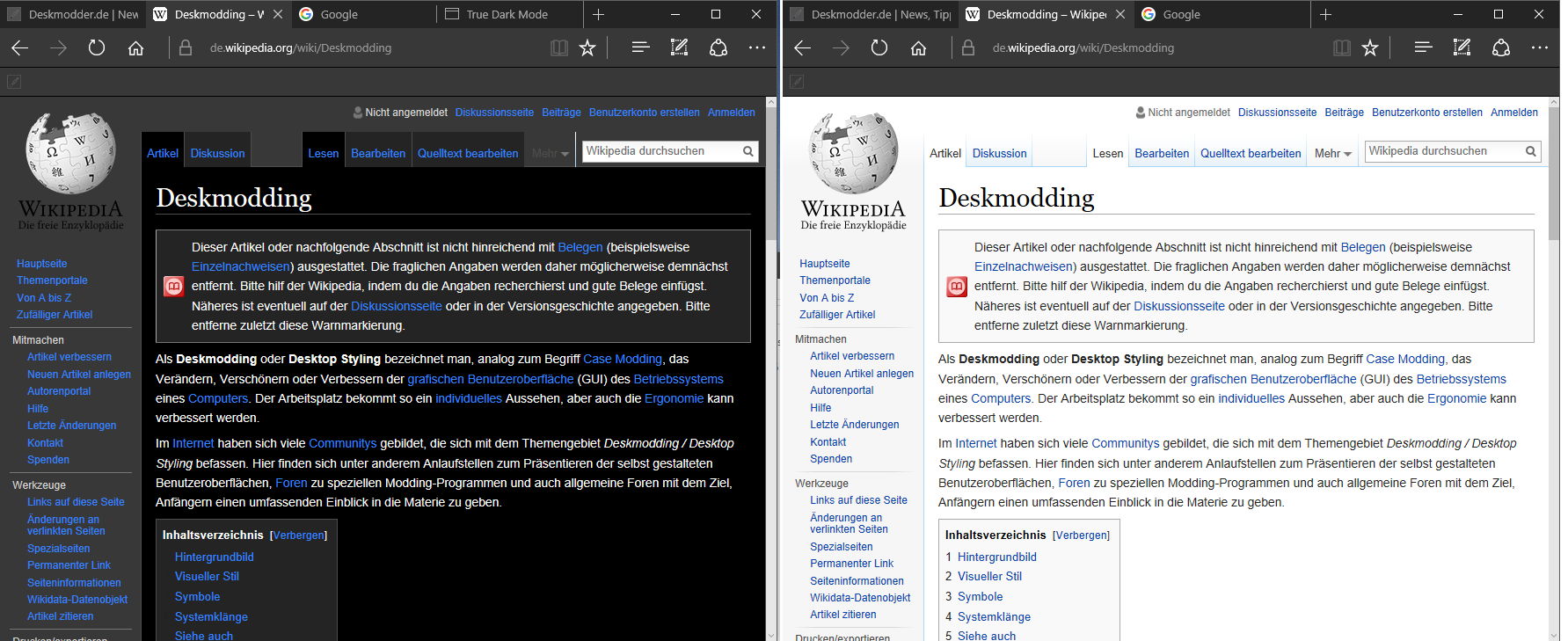Image resolution: width=1568 pixels, height=641 pixels.
Task: Open Reading view icon in right window
Action: point(1342,48)
